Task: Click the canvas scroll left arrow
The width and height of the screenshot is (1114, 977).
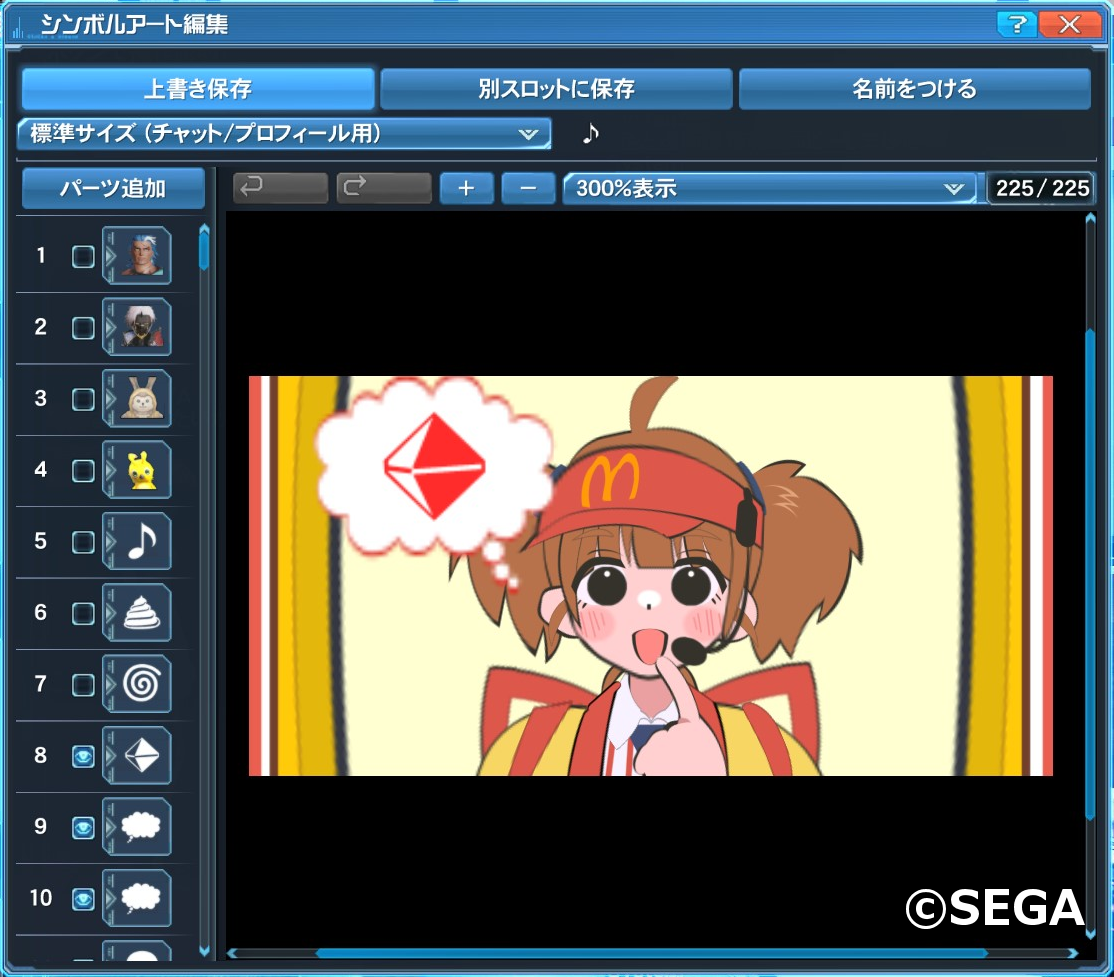Action: (232, 953)
